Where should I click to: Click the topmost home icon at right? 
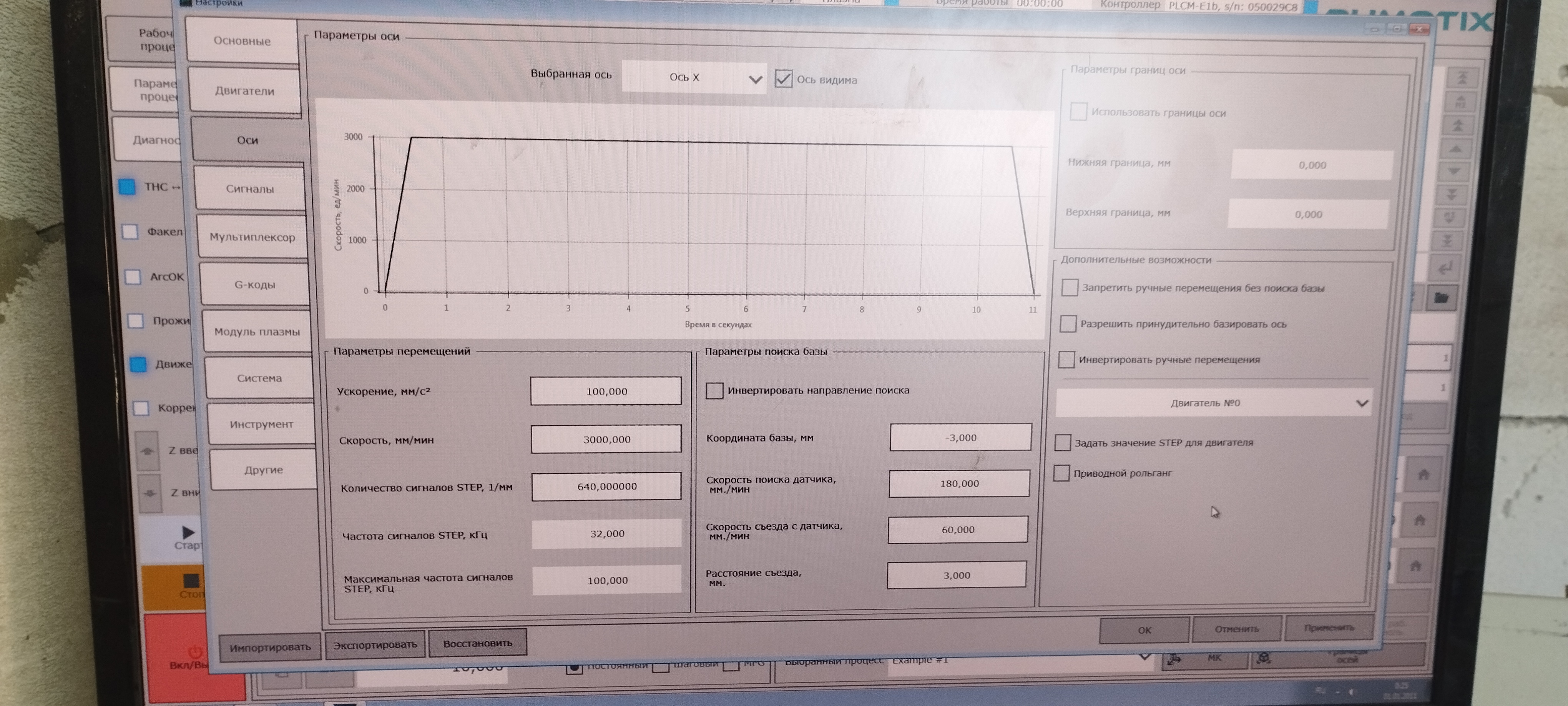click(1423, 475)
